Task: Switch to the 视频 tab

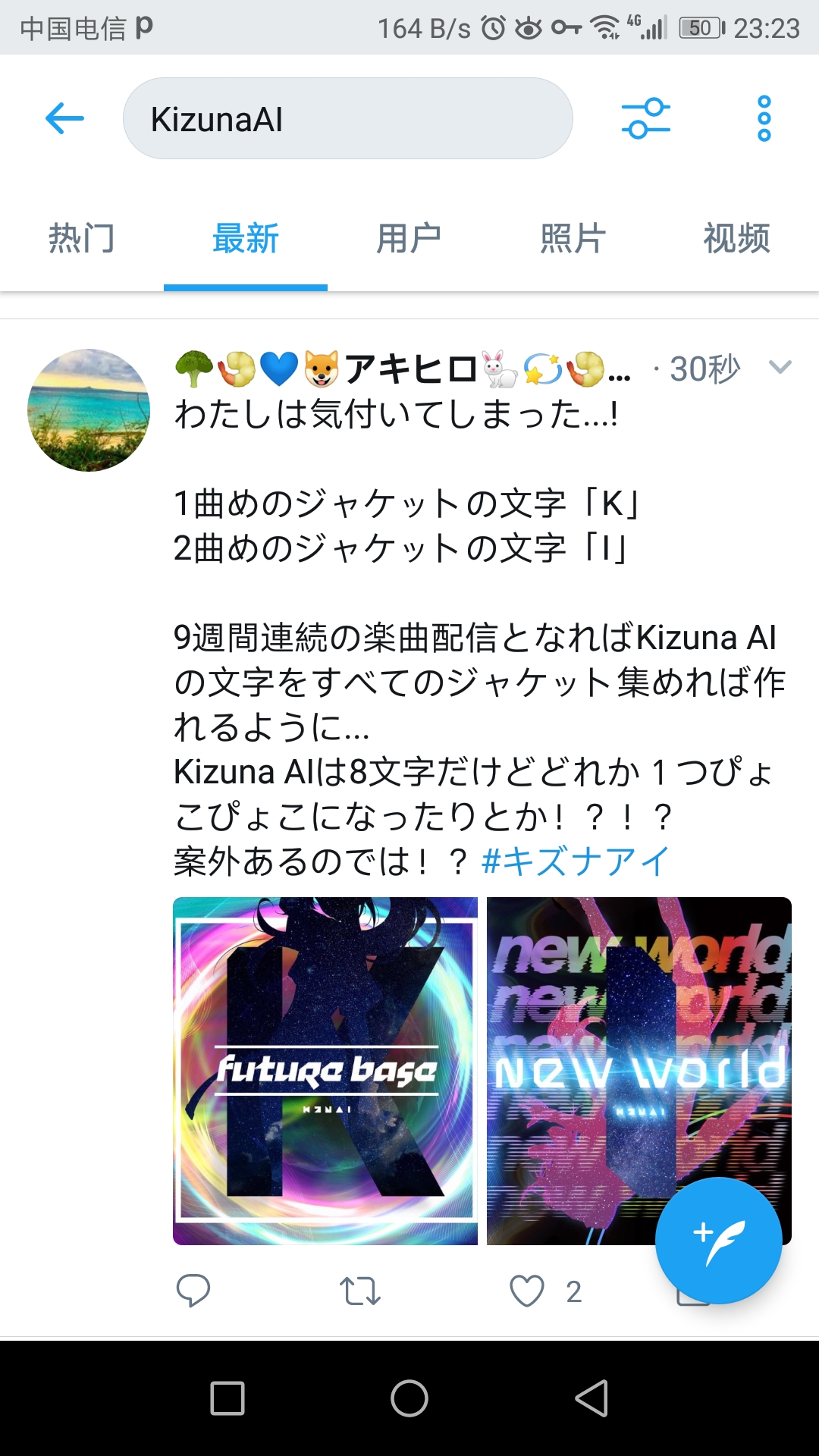Action: click(737, 238)
